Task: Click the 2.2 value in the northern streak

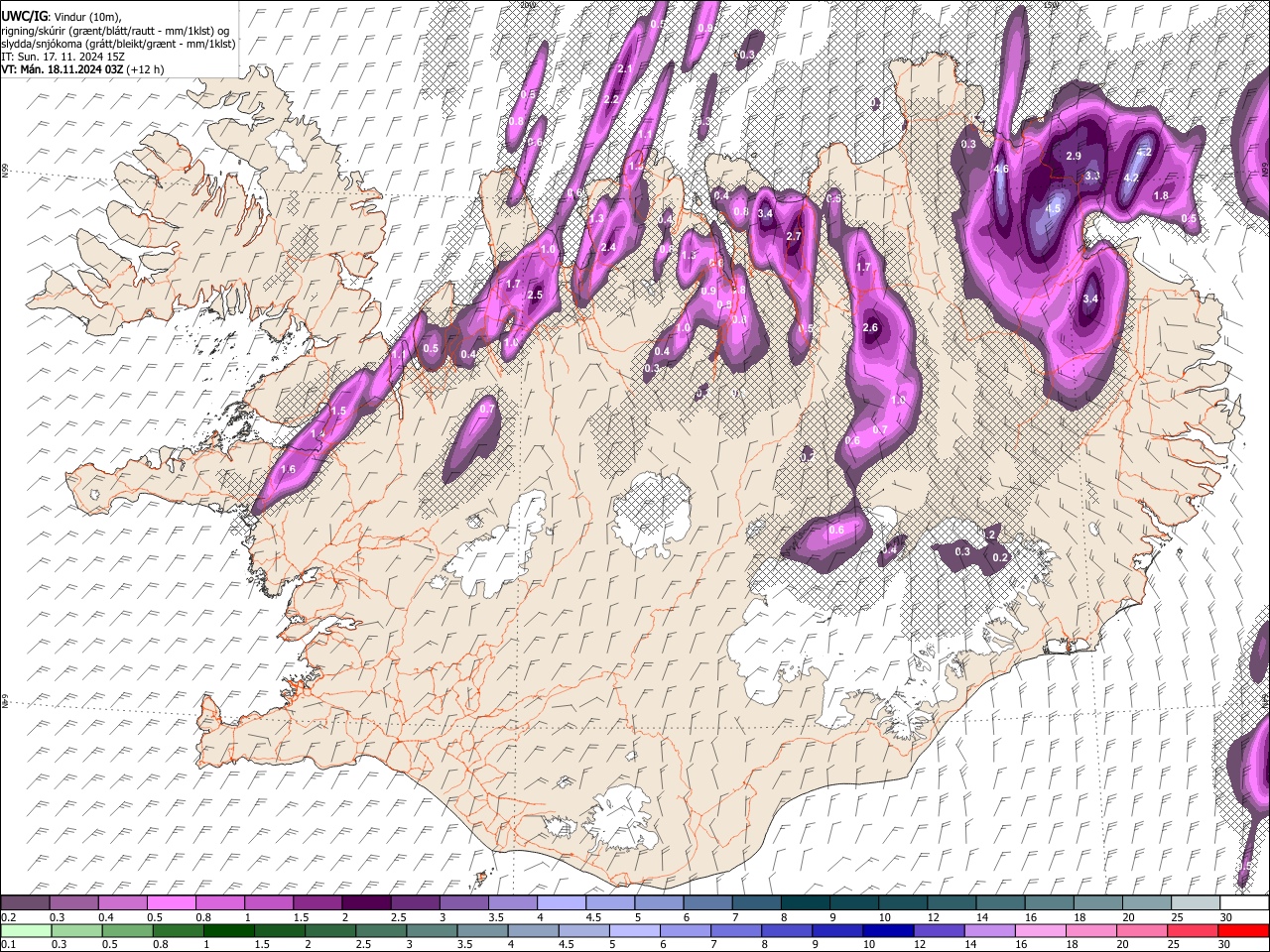Action: [611, 100]
